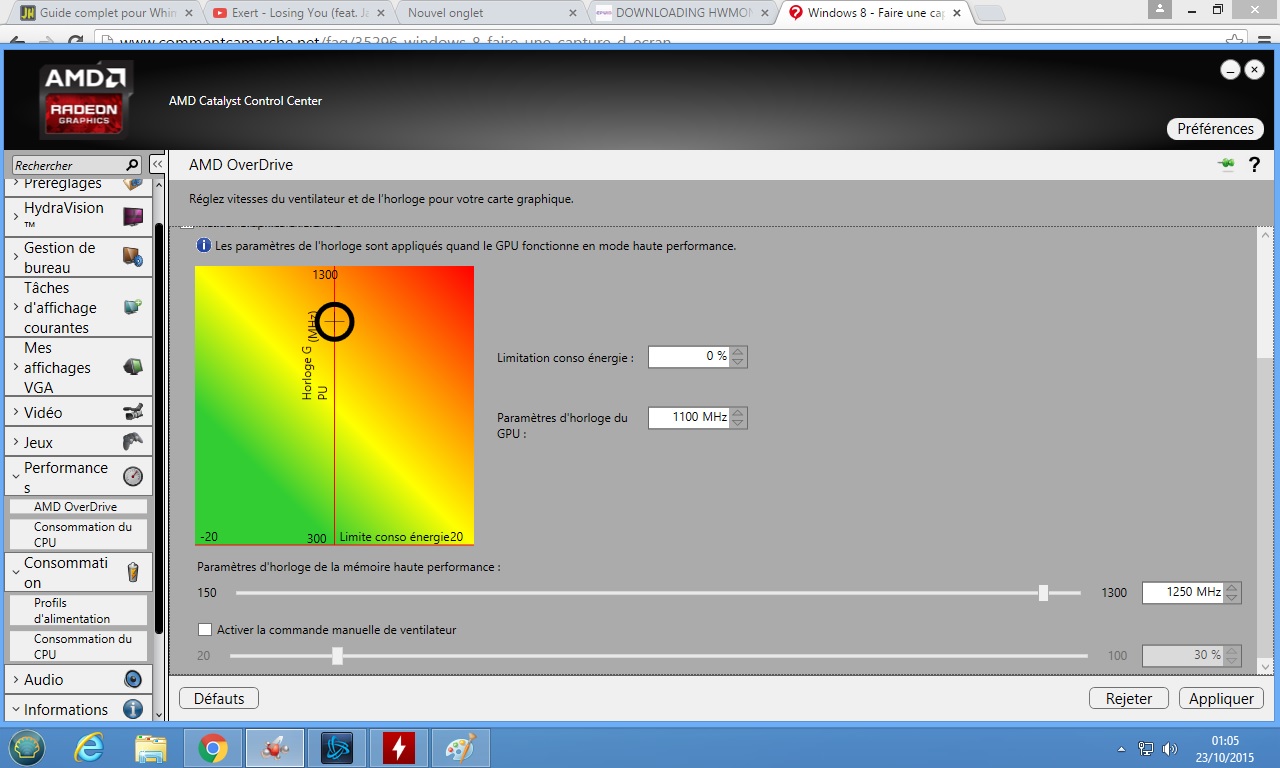Switch to the DOWNLOADING HWMON tab
This screenshot has height=768, width=1280.
tap(681, 13)
